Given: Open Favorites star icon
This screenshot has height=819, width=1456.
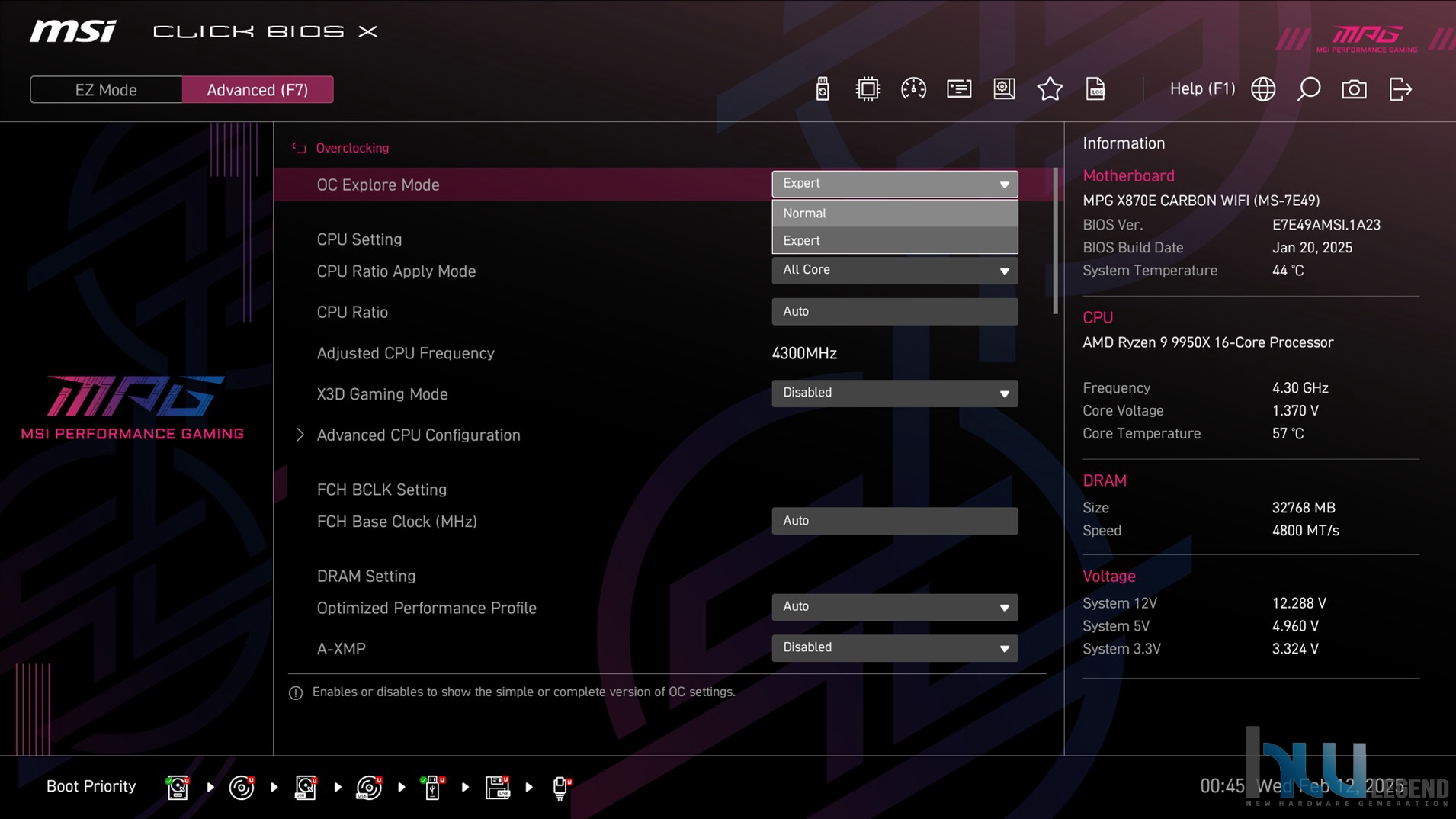Looking at the screenshot, I should click(x=1050, y=89).
